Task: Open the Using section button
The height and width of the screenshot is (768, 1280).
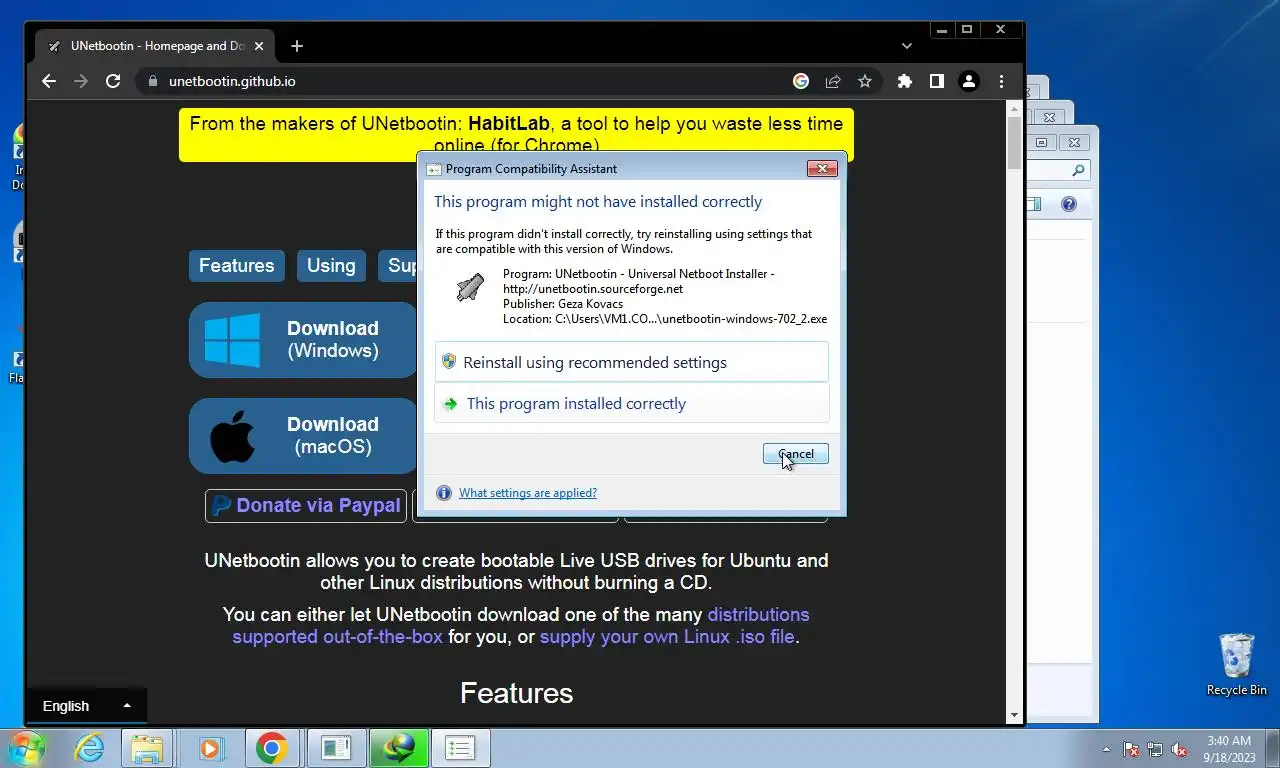Action: tap(331, 266)
